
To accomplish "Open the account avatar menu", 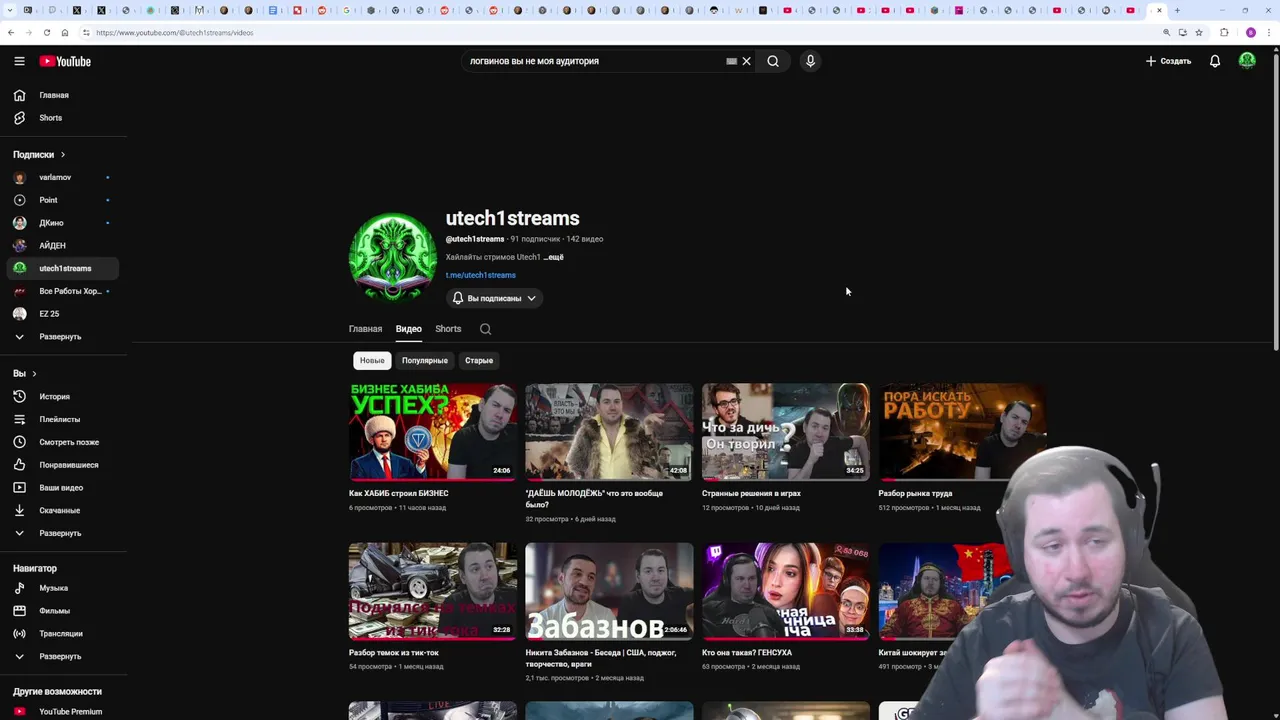I will 1247,61.
